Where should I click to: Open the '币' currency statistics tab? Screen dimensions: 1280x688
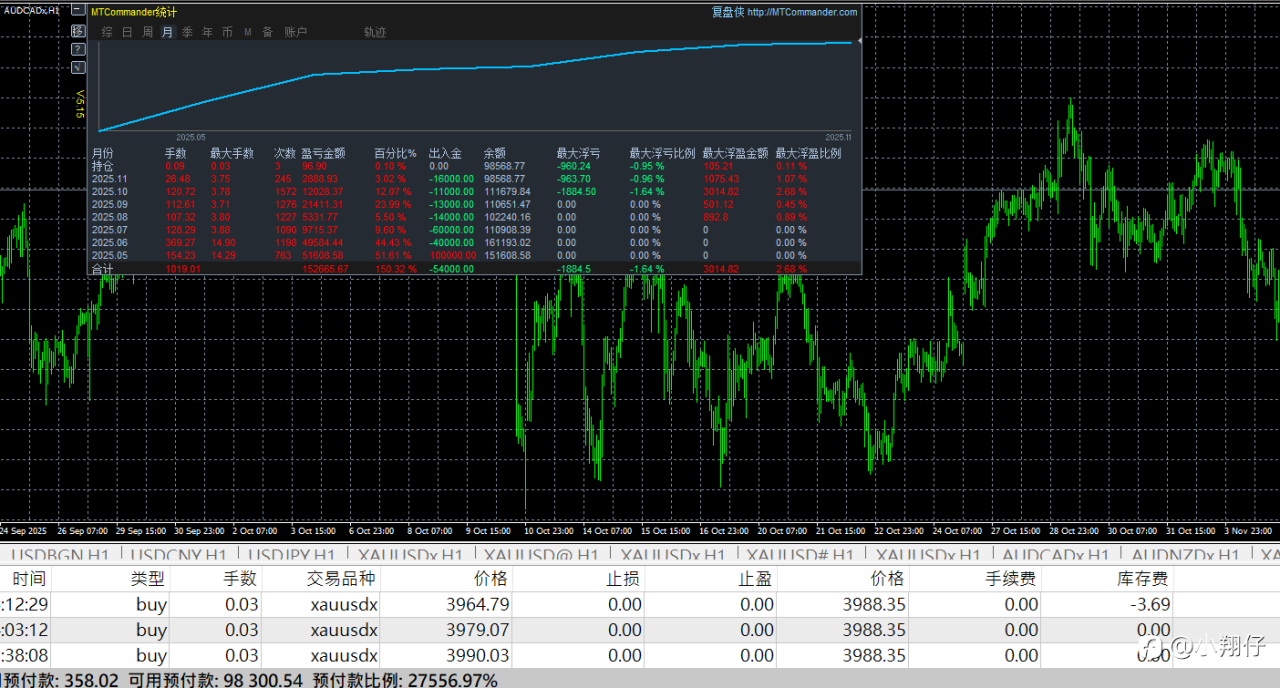click(x=227, y=32)
